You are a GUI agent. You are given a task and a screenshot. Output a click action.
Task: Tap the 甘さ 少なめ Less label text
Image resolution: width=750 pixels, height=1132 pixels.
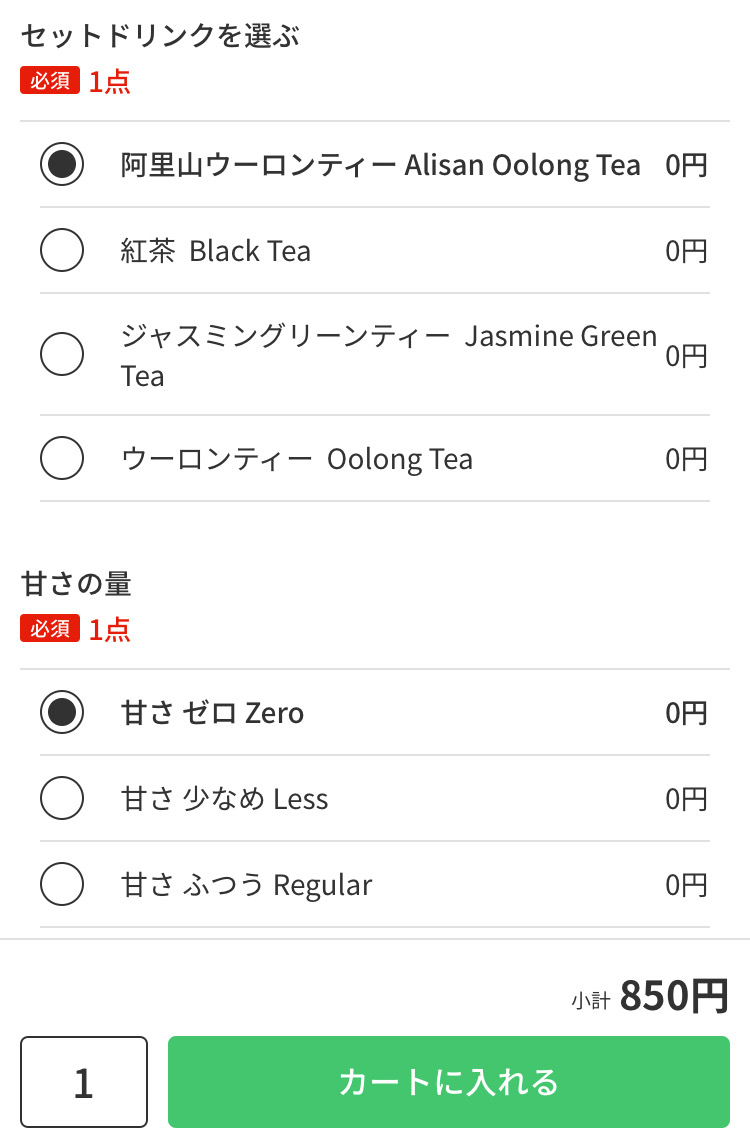click(x=225, y=799)
